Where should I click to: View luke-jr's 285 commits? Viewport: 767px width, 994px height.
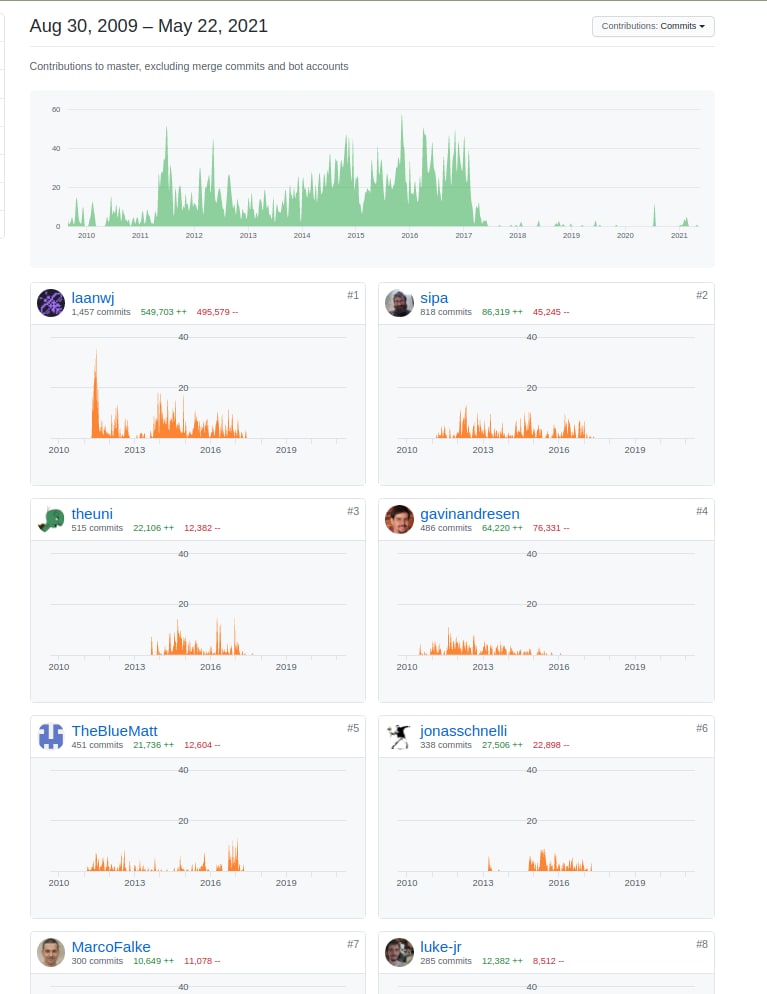[446, 961]
